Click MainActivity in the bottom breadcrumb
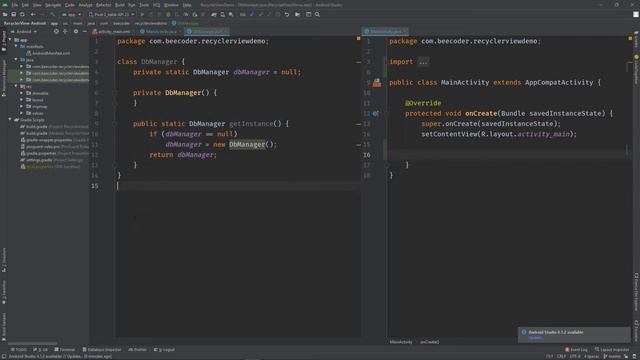The image size is (640, 360). [401, 342]
